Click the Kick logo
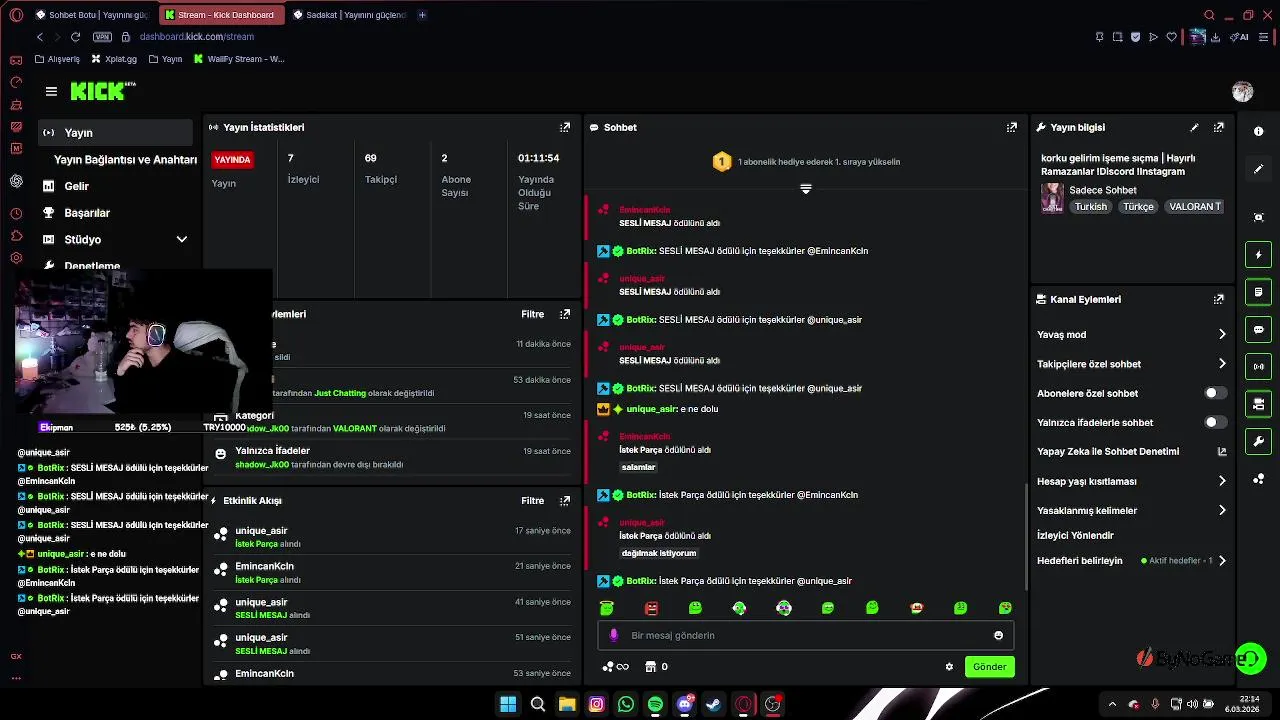Screen dimensions: 1280x720 coord(102,91)
